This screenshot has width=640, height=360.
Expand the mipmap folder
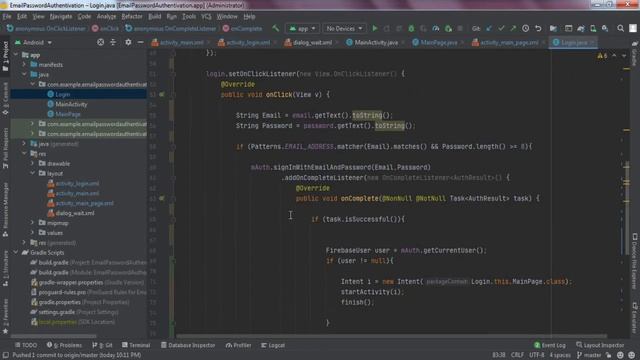pyautogui.click(x=32, y=223)
